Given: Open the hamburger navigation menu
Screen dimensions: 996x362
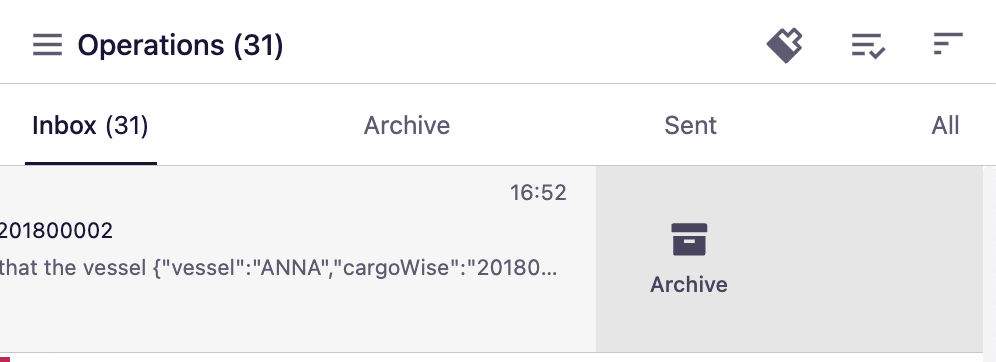Looking at the screenshot, I should click(48, 45).
